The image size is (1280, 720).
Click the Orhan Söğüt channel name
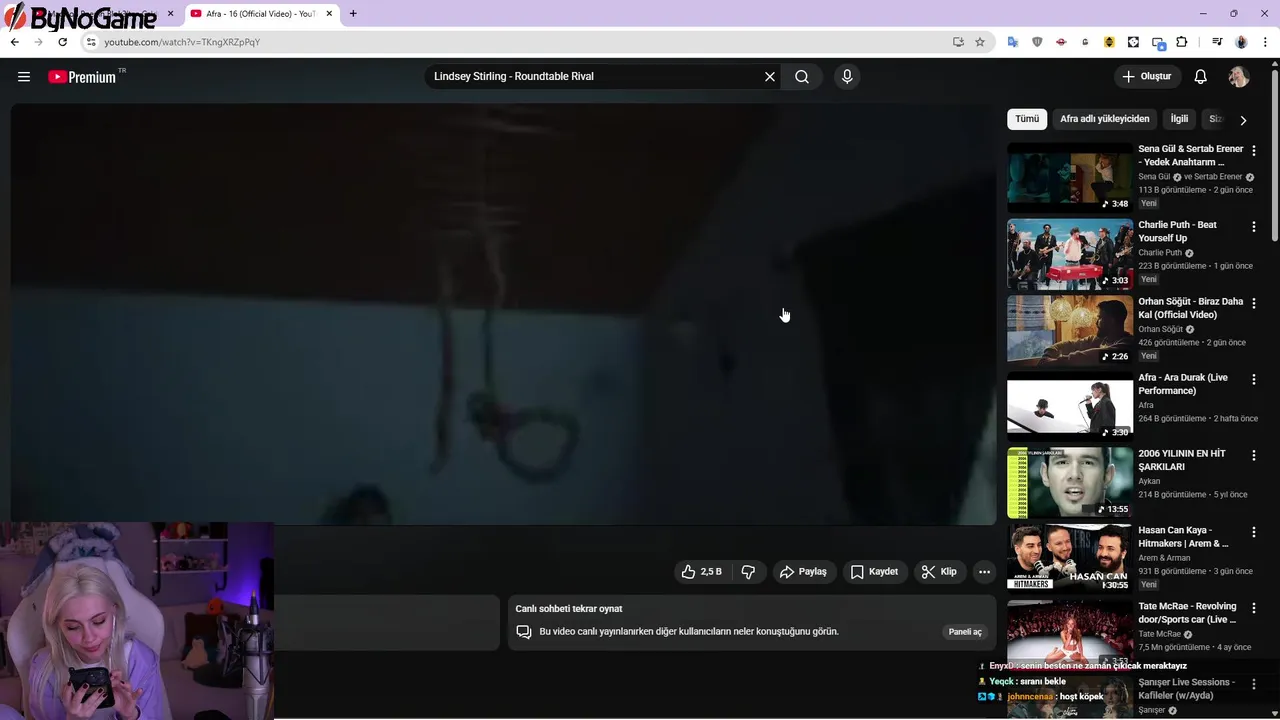click(1160, 329)
